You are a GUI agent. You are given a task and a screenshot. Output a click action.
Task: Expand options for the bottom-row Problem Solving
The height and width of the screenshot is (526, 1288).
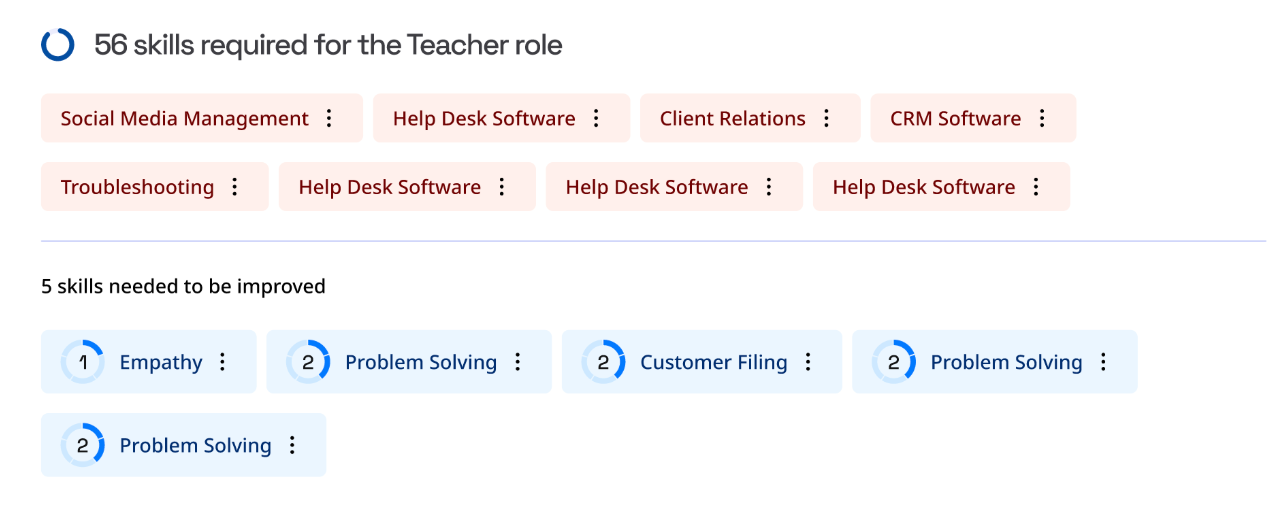[x=292, y=445]
